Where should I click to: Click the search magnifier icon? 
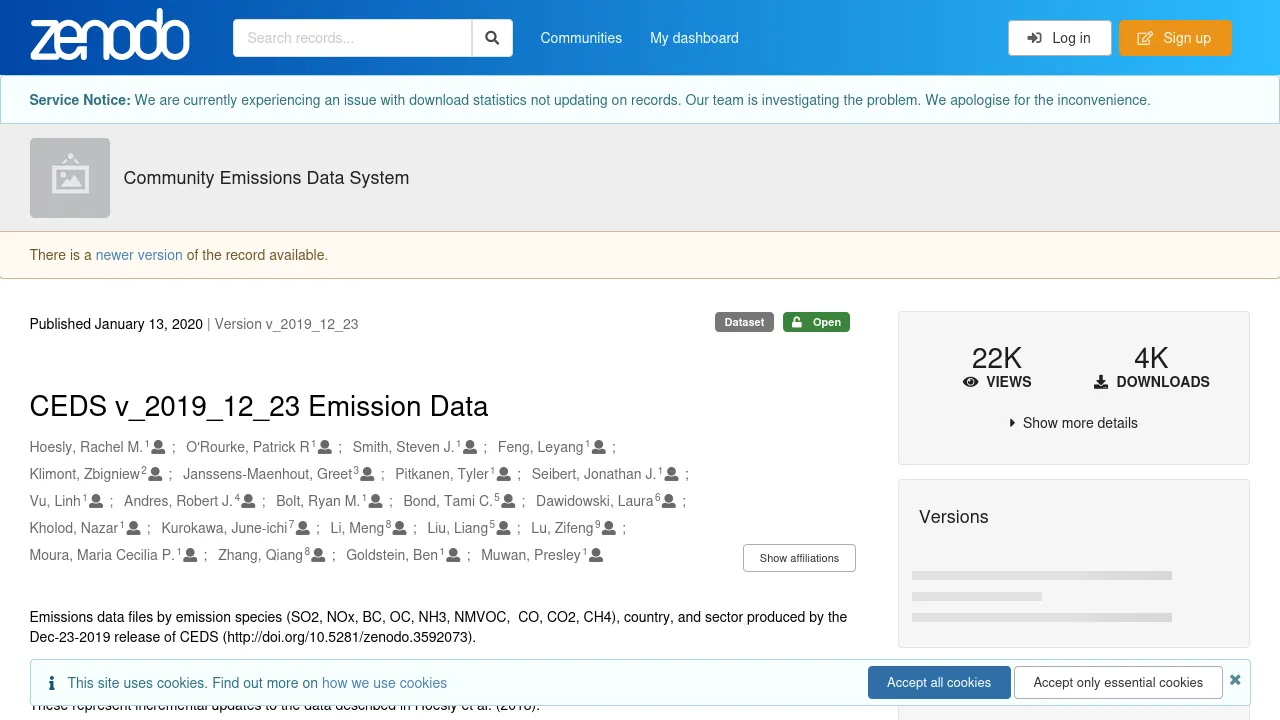click(492, 37)
